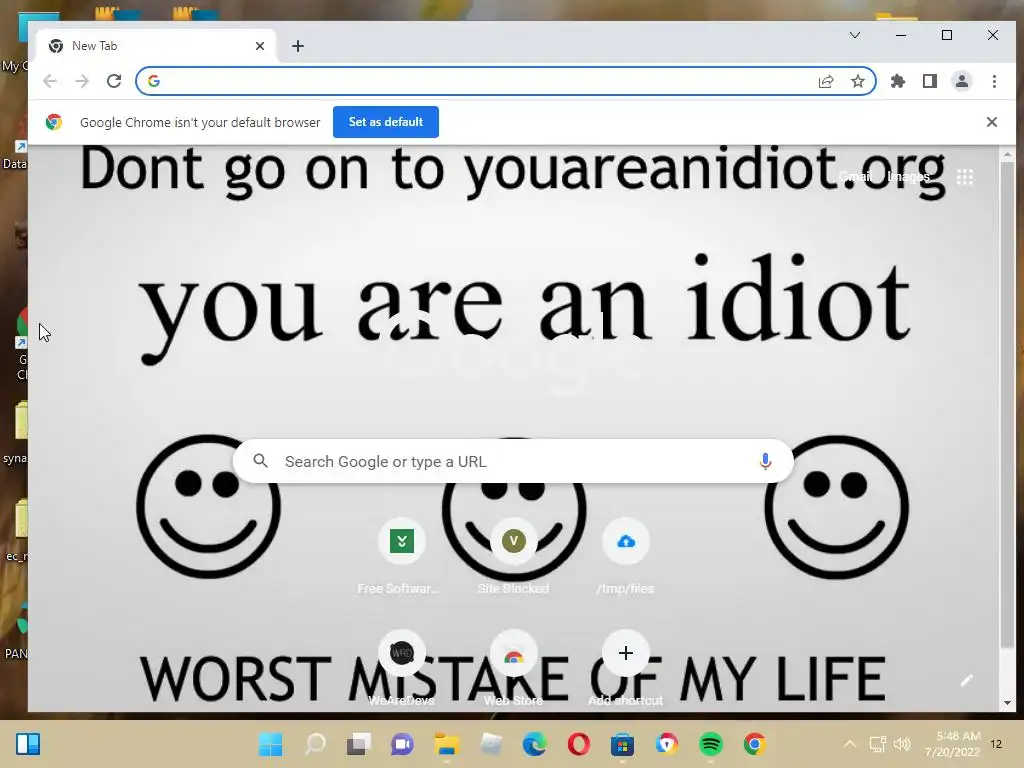Click the scrollbar down arrow
Screen dimensions: 1024x768
(1007, 703)
